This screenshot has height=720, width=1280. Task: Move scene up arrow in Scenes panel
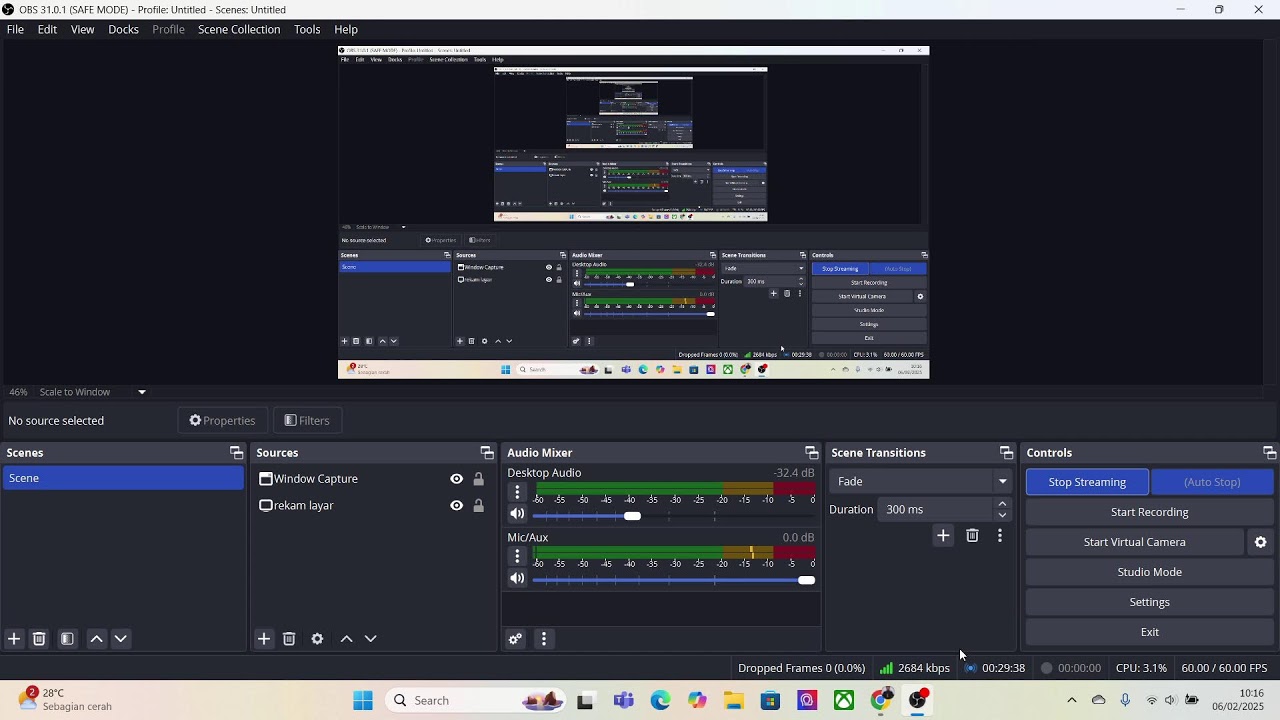pos(96,639)
